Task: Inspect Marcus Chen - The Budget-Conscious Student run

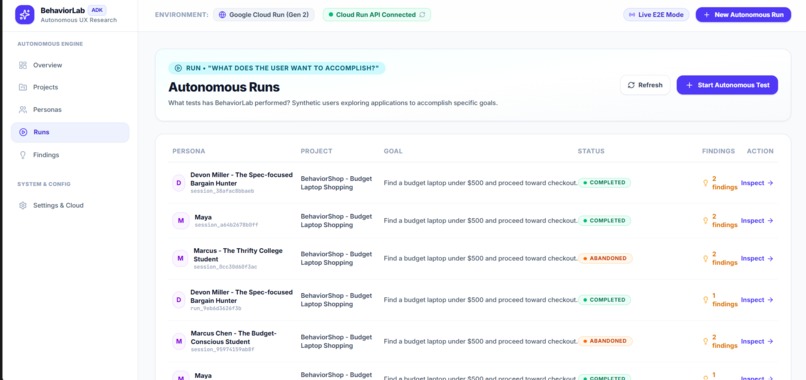Action: 757,341
